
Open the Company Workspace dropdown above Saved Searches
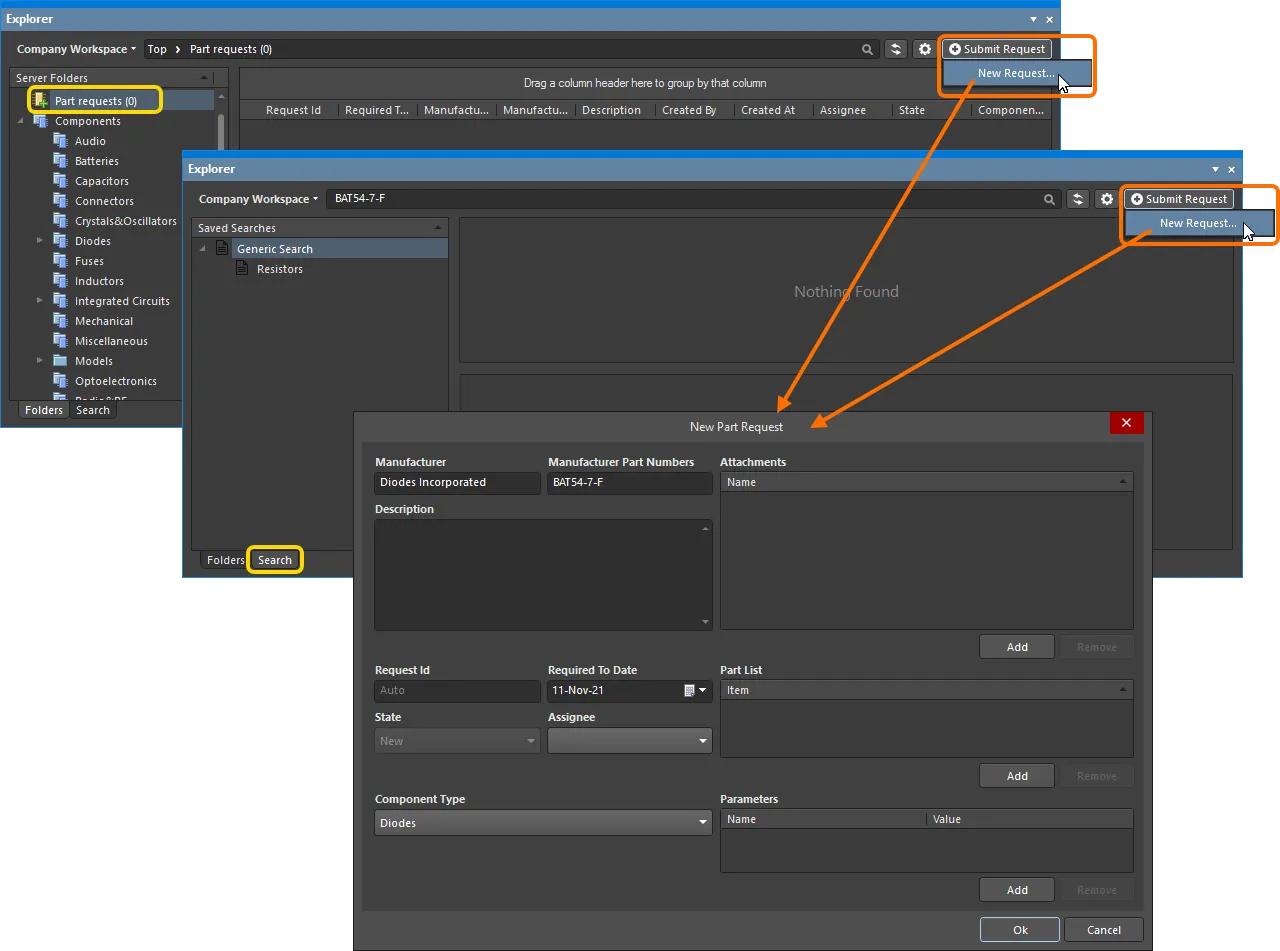(x=258, y=199)
